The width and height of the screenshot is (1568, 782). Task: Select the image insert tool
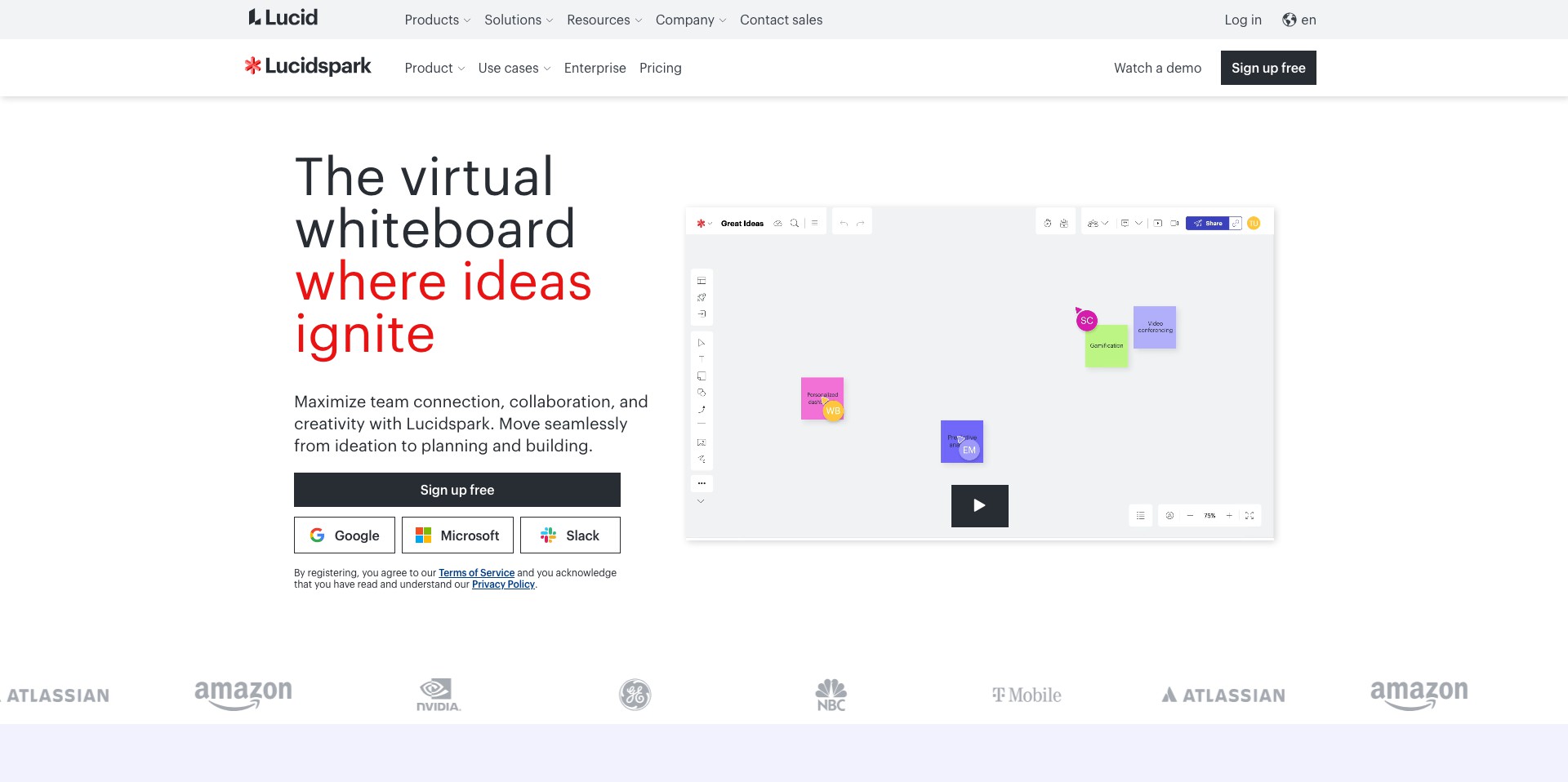[702, 442]
